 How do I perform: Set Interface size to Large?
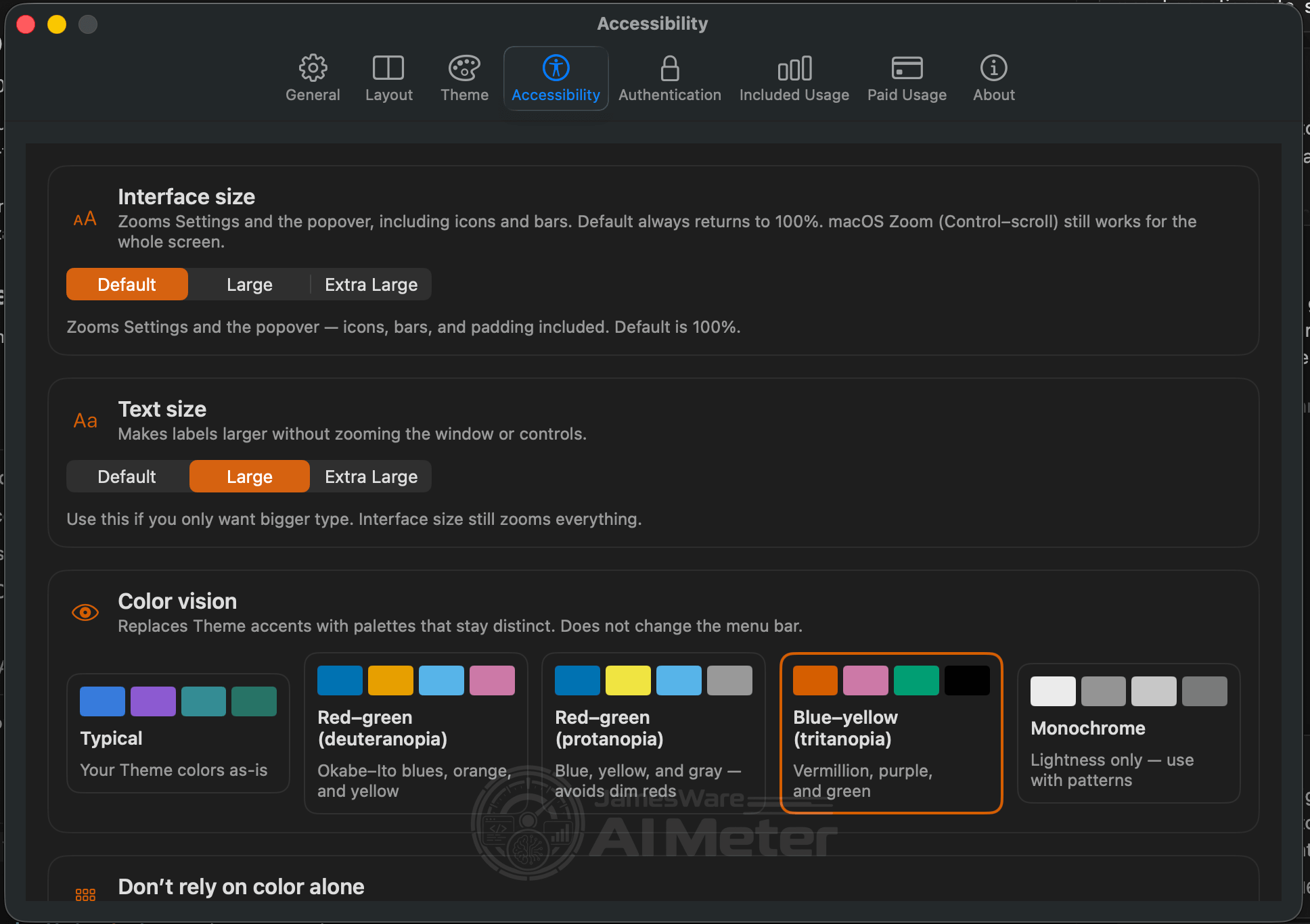[250, 284]
